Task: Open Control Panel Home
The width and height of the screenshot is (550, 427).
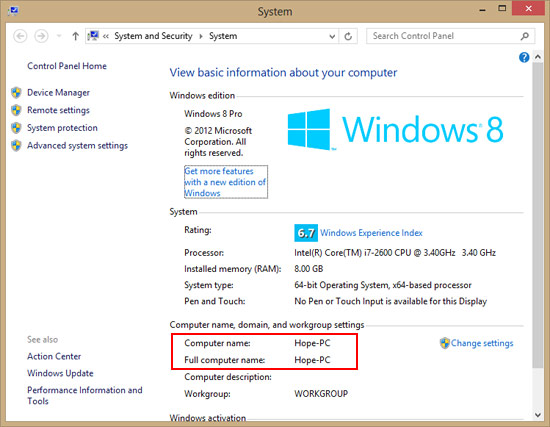Action: point(67,66)
